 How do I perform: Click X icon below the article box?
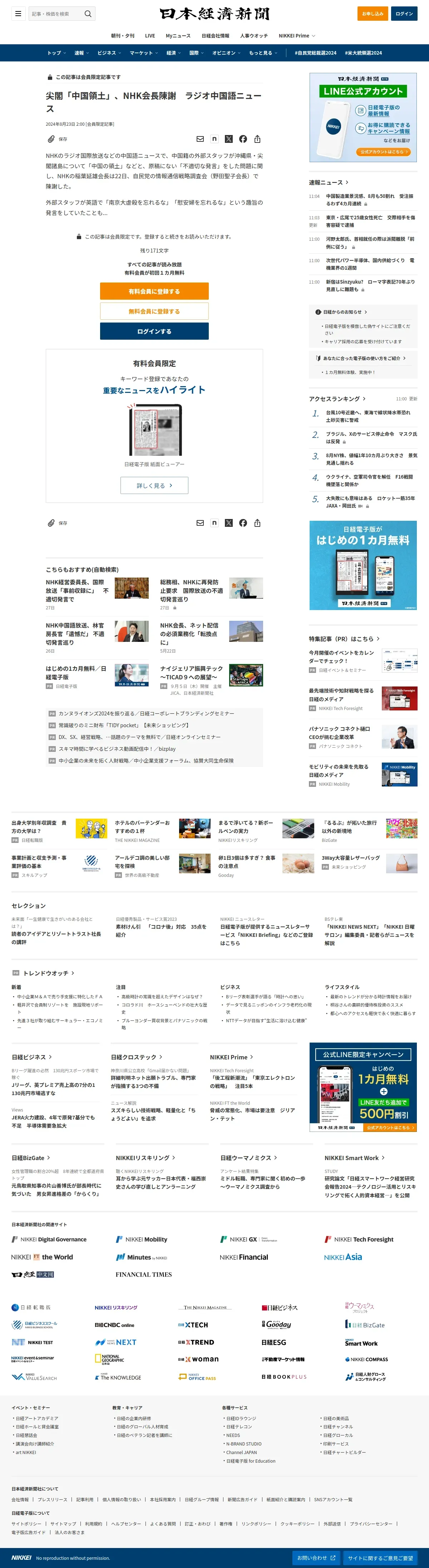click(x=228, y=523)
